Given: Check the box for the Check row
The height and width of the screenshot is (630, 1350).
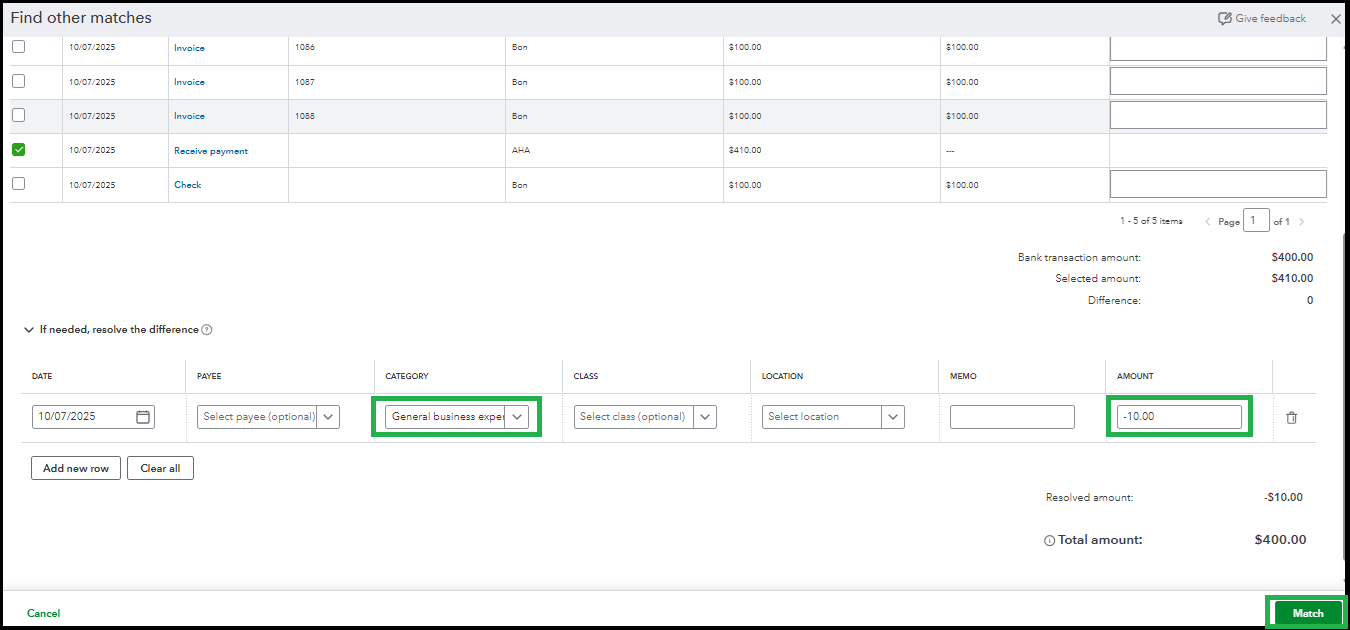Looking at the screenshot, I should [x=18, y=184].
